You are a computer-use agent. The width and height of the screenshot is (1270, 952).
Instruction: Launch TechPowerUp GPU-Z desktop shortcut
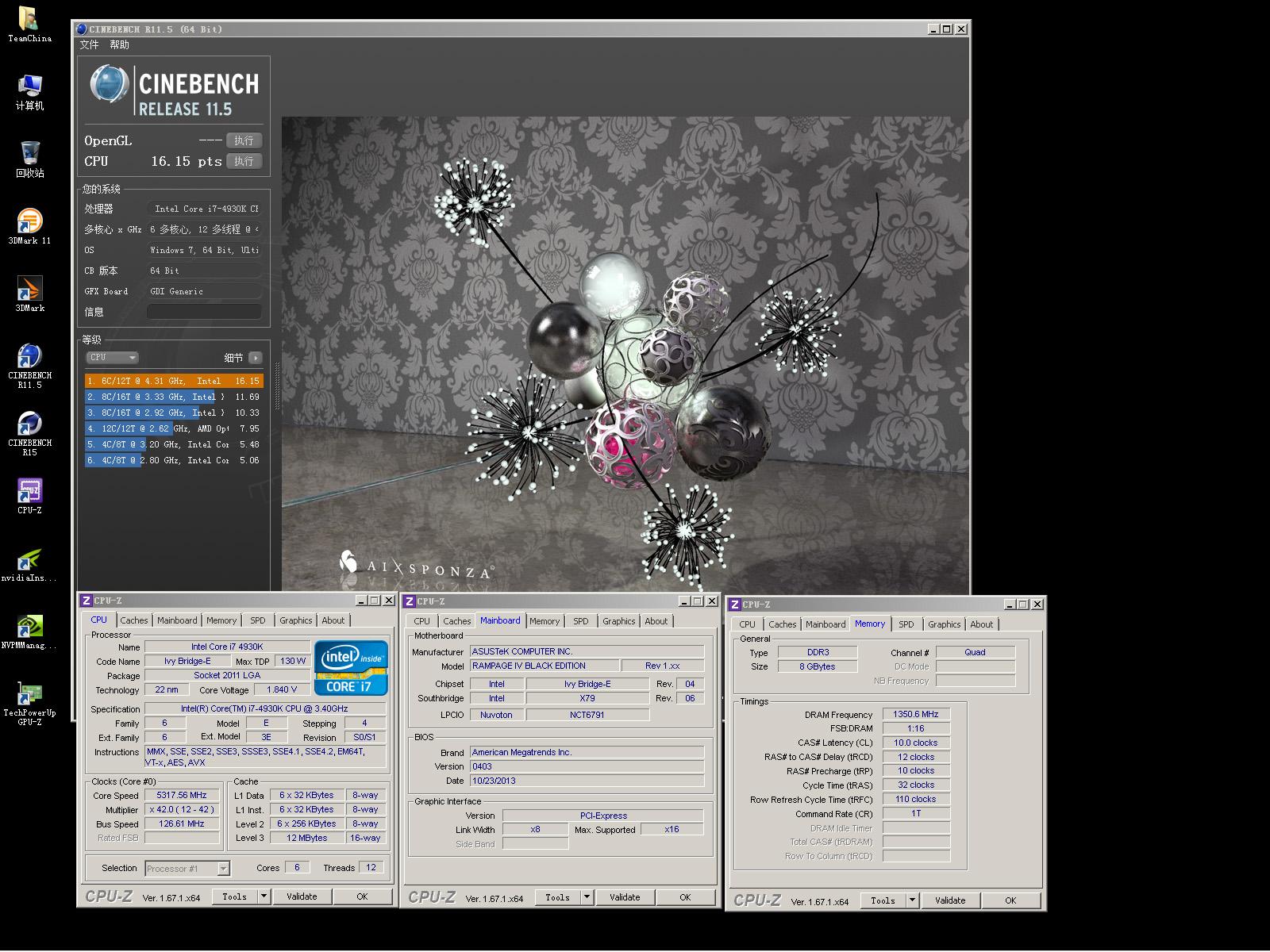click(x=29, y=702)
